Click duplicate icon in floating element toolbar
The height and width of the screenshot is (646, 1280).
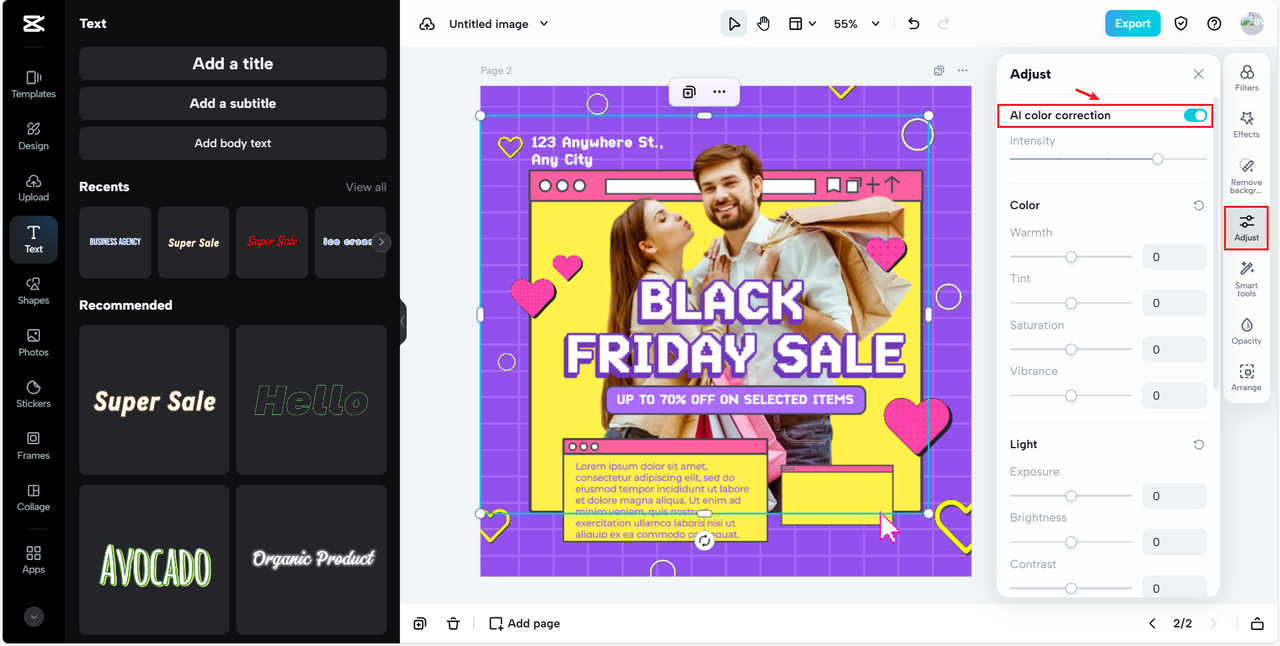[689, 92]
